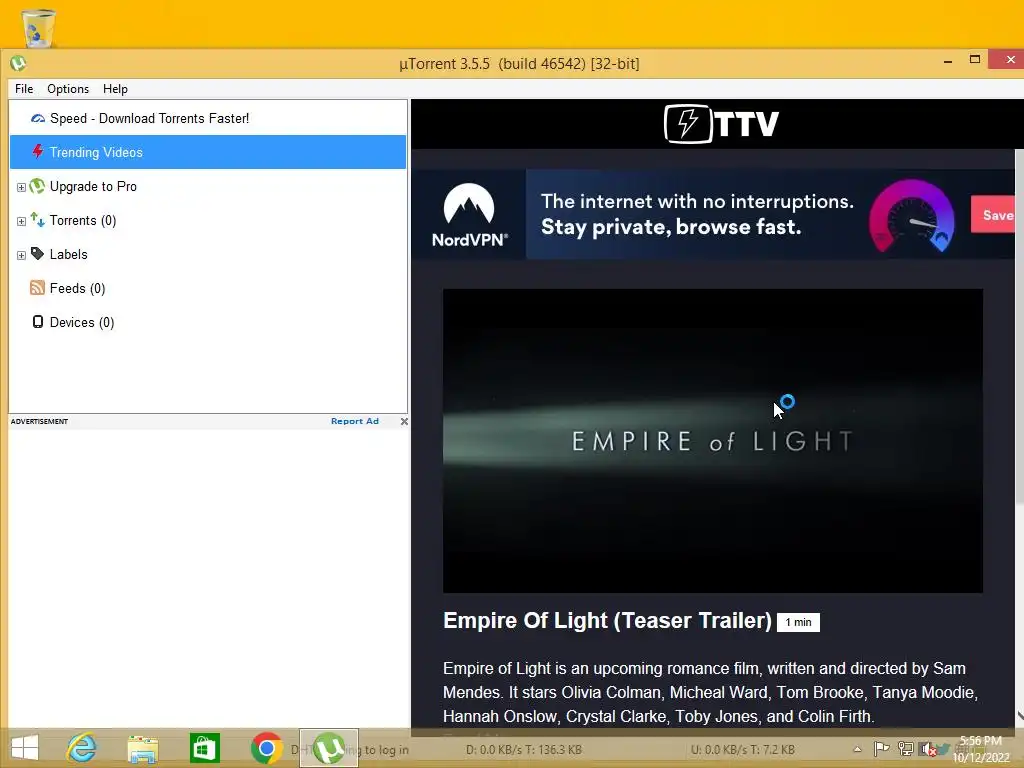Click the speed gauge graphic in ad
Image resolution: width=1024 pixels, height=768 pixels.
pos(912,216)
